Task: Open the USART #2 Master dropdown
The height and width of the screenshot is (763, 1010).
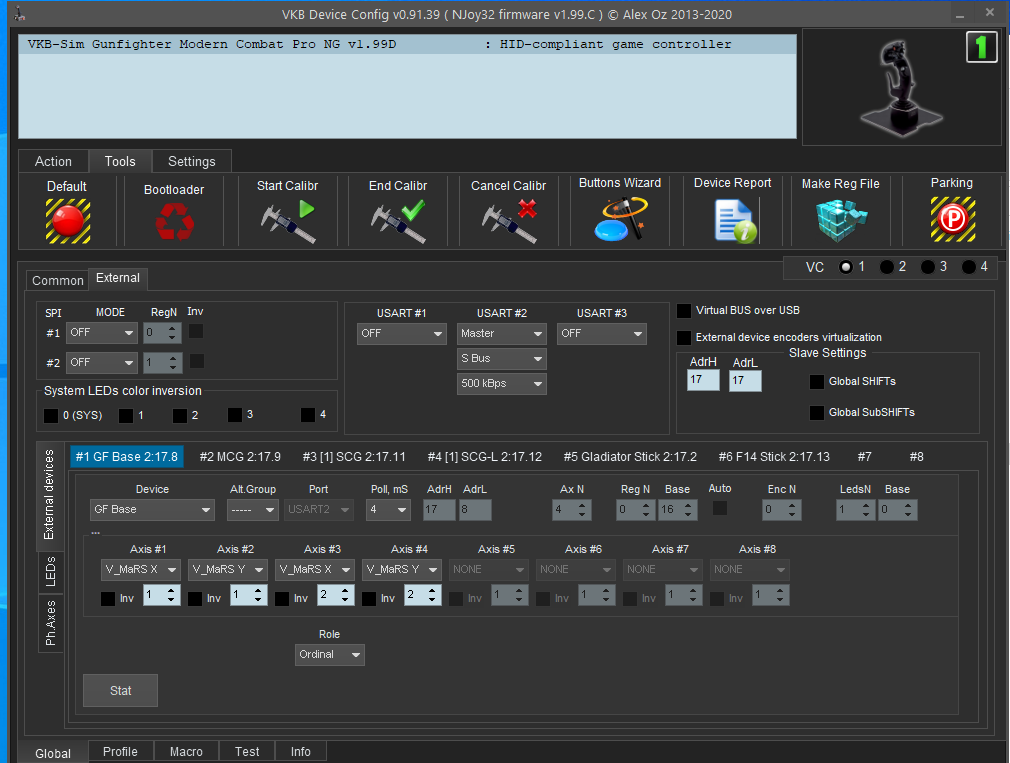Action: (502, 334)
